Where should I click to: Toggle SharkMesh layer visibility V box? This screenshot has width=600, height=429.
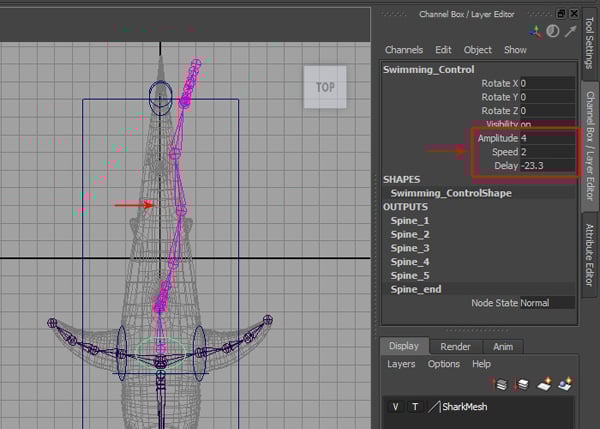[x=394, y=407]
